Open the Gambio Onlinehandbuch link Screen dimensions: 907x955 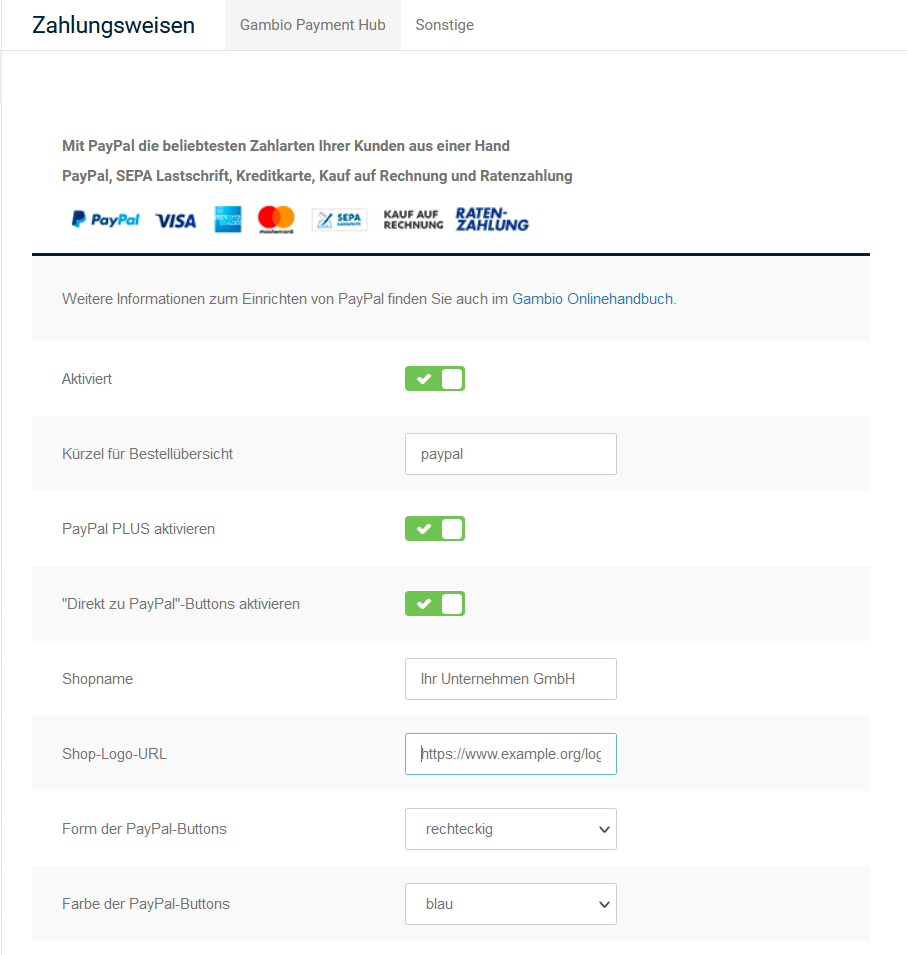pos(593,299)
